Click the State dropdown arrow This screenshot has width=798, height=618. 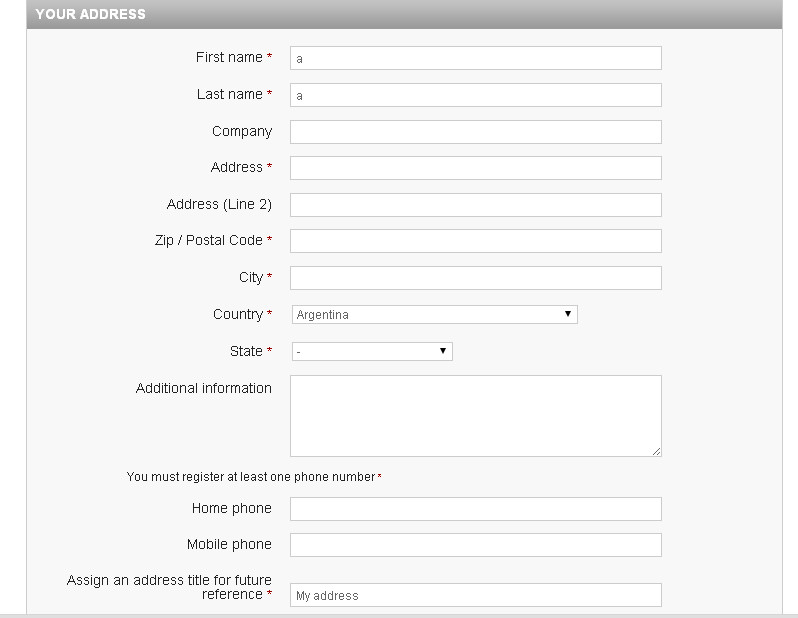tap(443, 351)
